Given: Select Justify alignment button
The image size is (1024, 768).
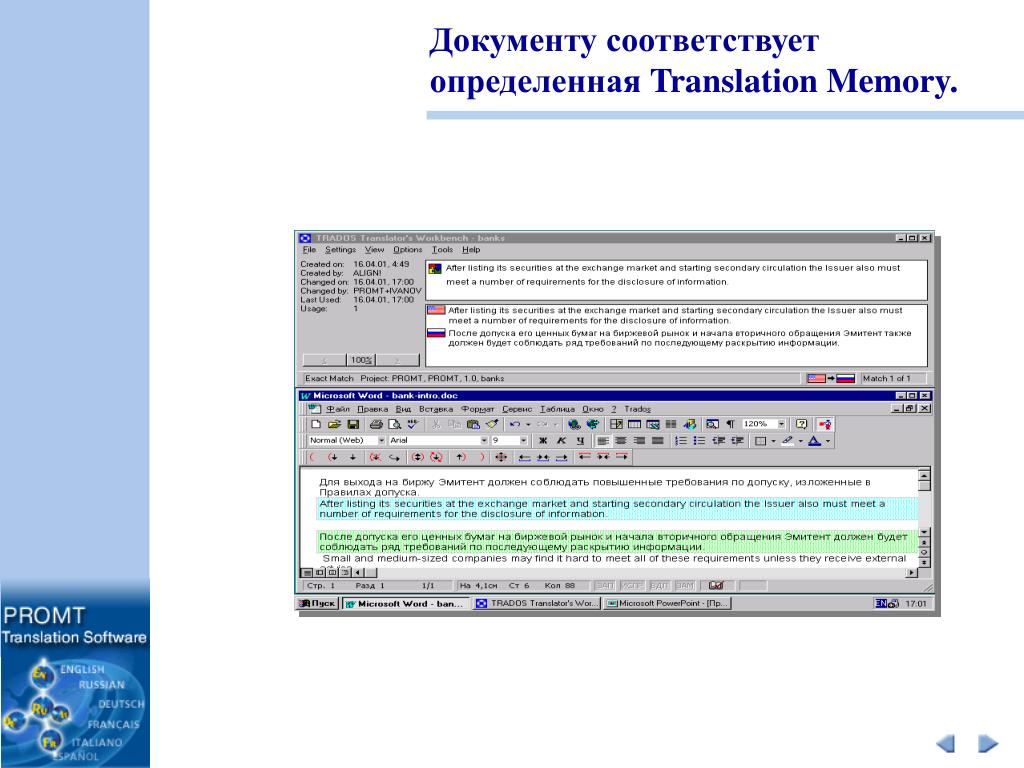Looking at the screenshot, I should (x=658, y=441).
